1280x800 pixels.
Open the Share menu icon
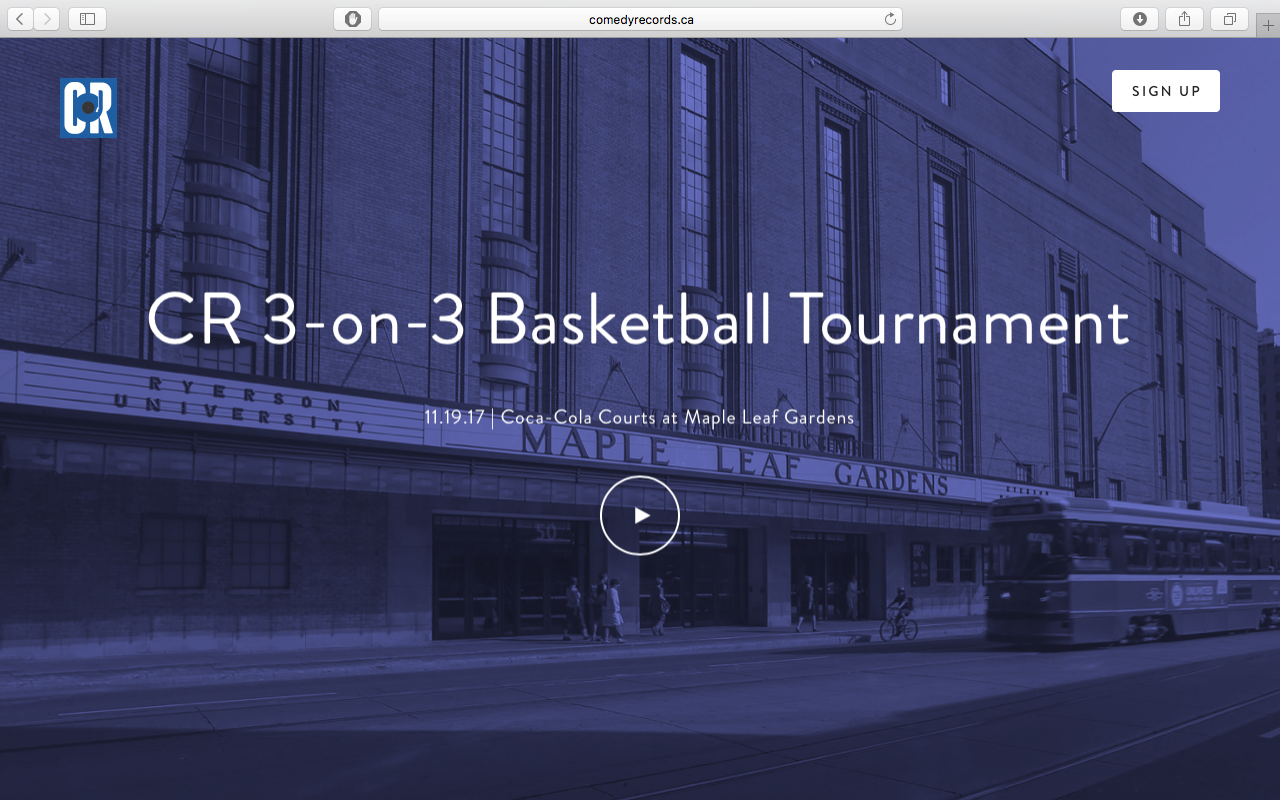1184,19
